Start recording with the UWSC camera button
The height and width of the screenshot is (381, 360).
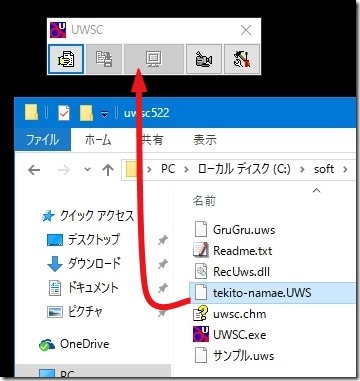(x=204, y=59)
